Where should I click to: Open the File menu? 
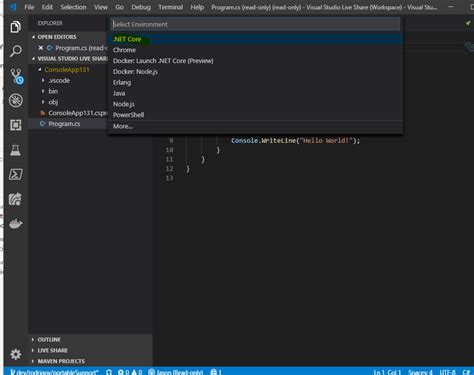(29, 7)
